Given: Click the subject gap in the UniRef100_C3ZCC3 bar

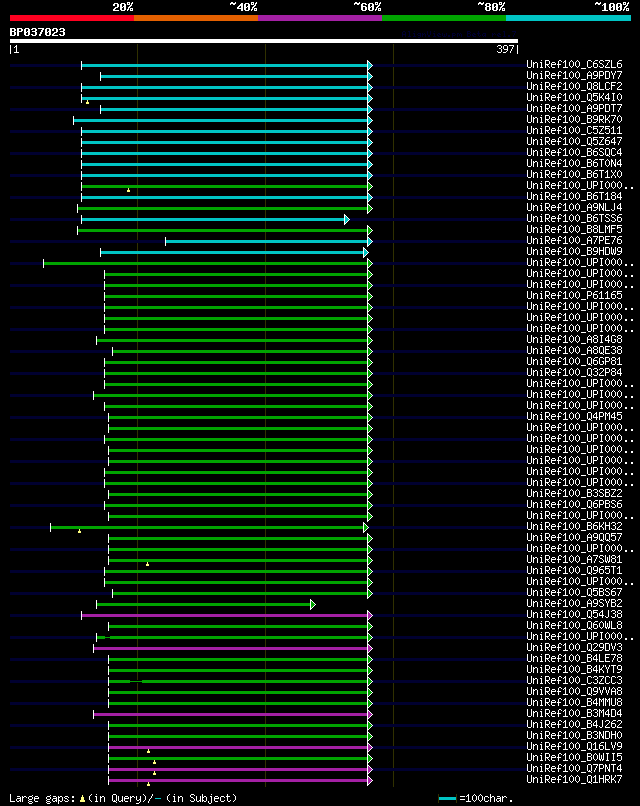Looking at the screenshot, I should coord(136,682).
